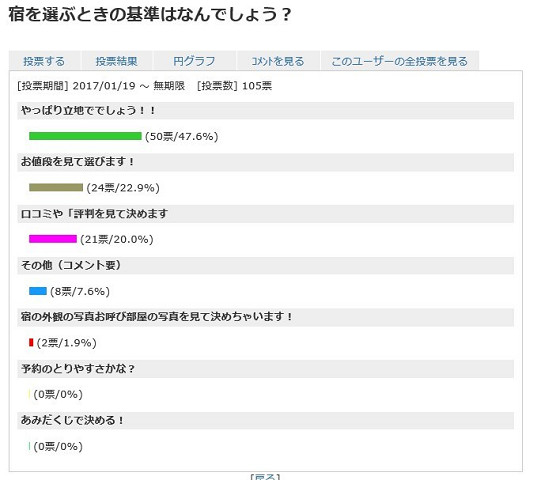The width and height of the screenshot is (537, 480).
Task: Click the page title 宿を選ぶときの基準はなんでしょう？
Action: 150,14
